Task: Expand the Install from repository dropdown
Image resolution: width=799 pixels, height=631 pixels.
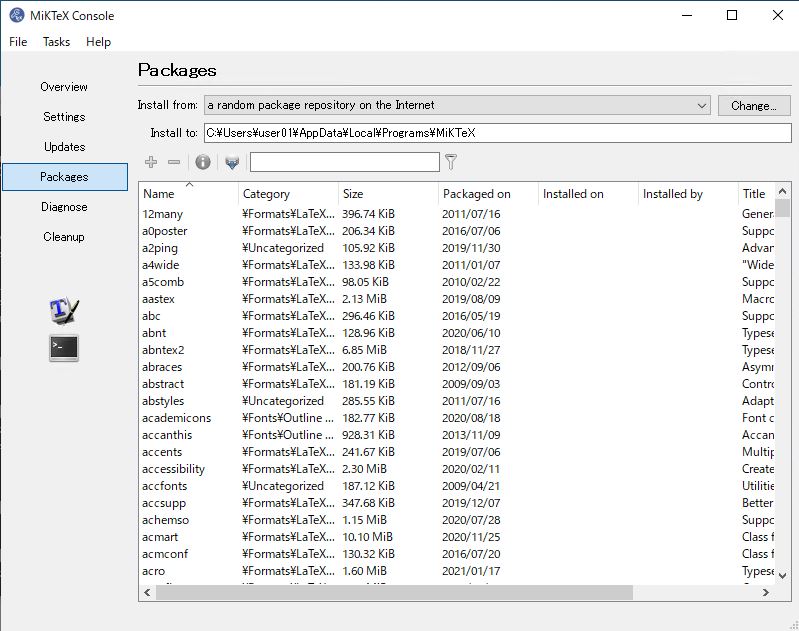Action: pos(457,105)
